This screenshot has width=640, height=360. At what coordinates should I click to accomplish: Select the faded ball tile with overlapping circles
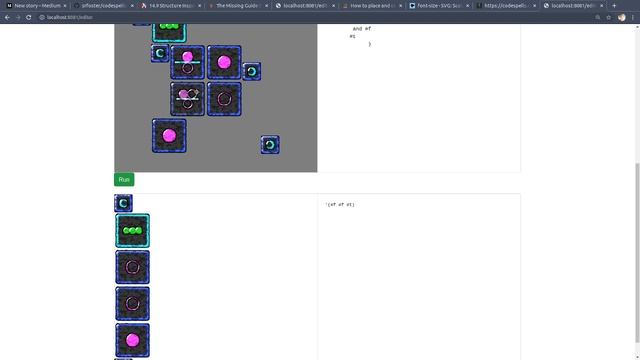[187, 99]
